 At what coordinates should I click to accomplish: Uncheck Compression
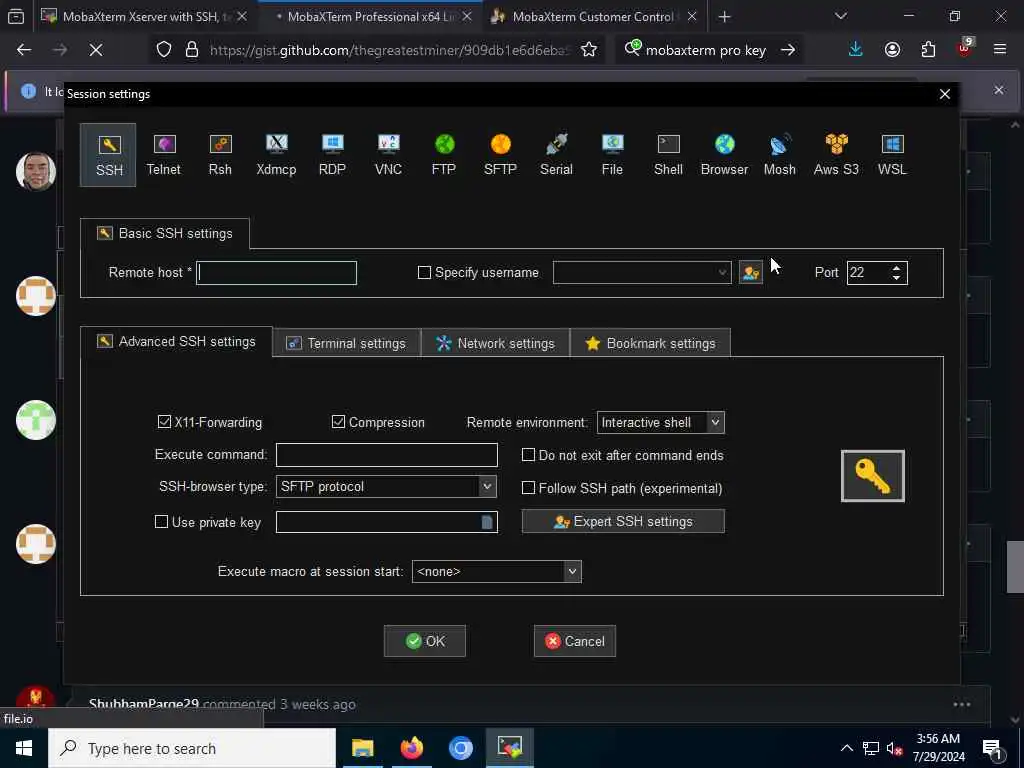coord(338,422)
